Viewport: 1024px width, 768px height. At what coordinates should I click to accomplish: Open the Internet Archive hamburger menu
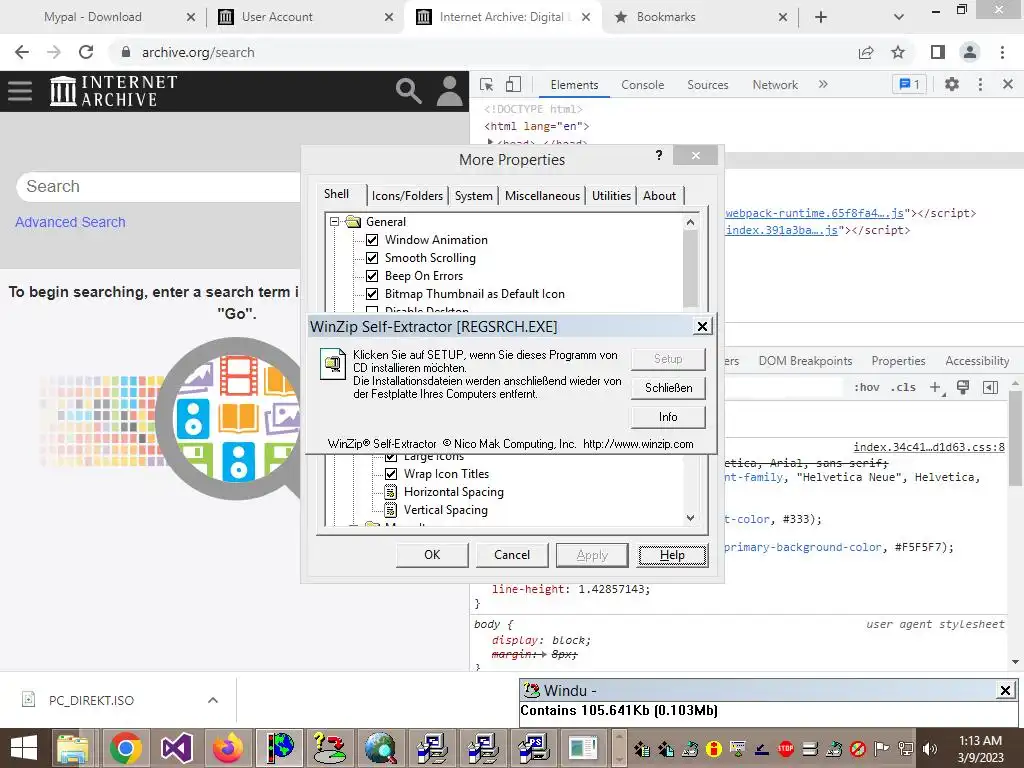[20, 91]
